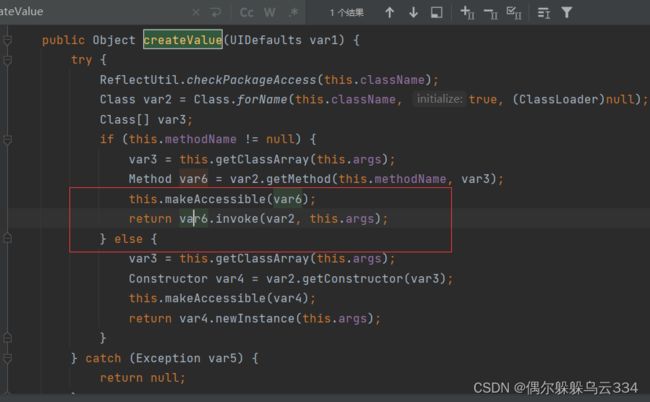Click 'ReflectUtil' class reference
Screen dimensions: 650x402
coord(139,80)
